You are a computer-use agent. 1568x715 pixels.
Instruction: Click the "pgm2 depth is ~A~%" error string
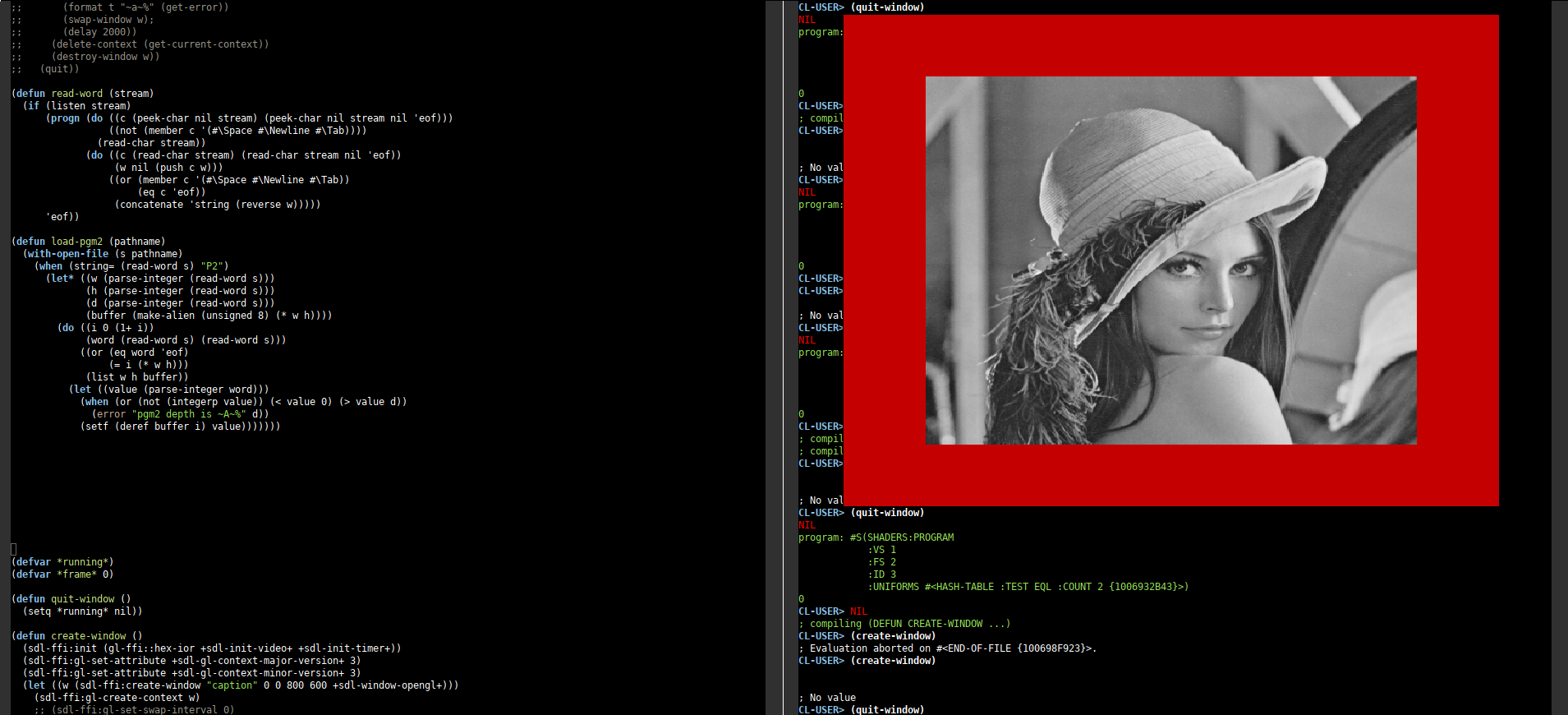coord(188,414)
